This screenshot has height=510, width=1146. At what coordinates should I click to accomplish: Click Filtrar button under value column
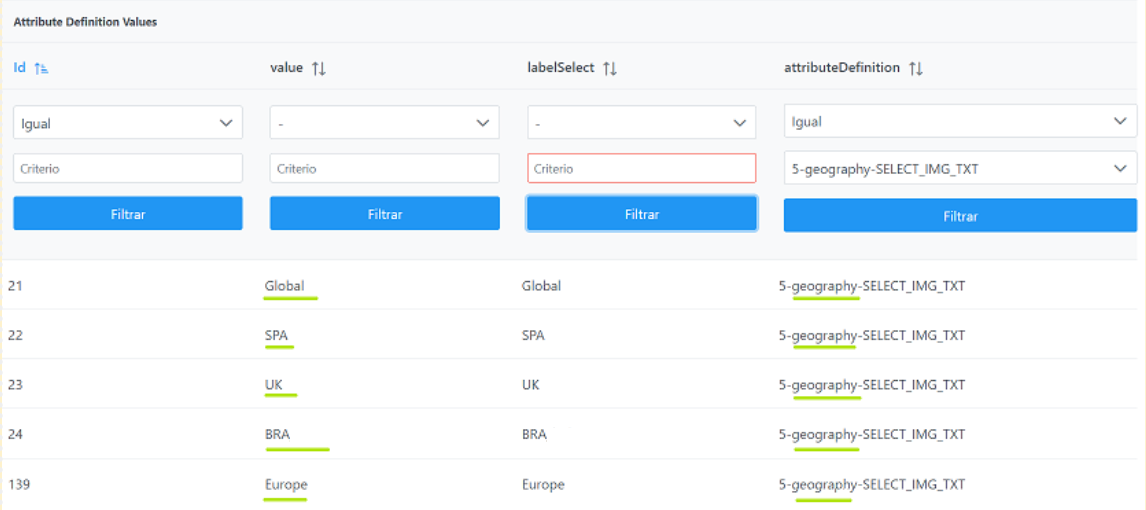pos(384,214)
